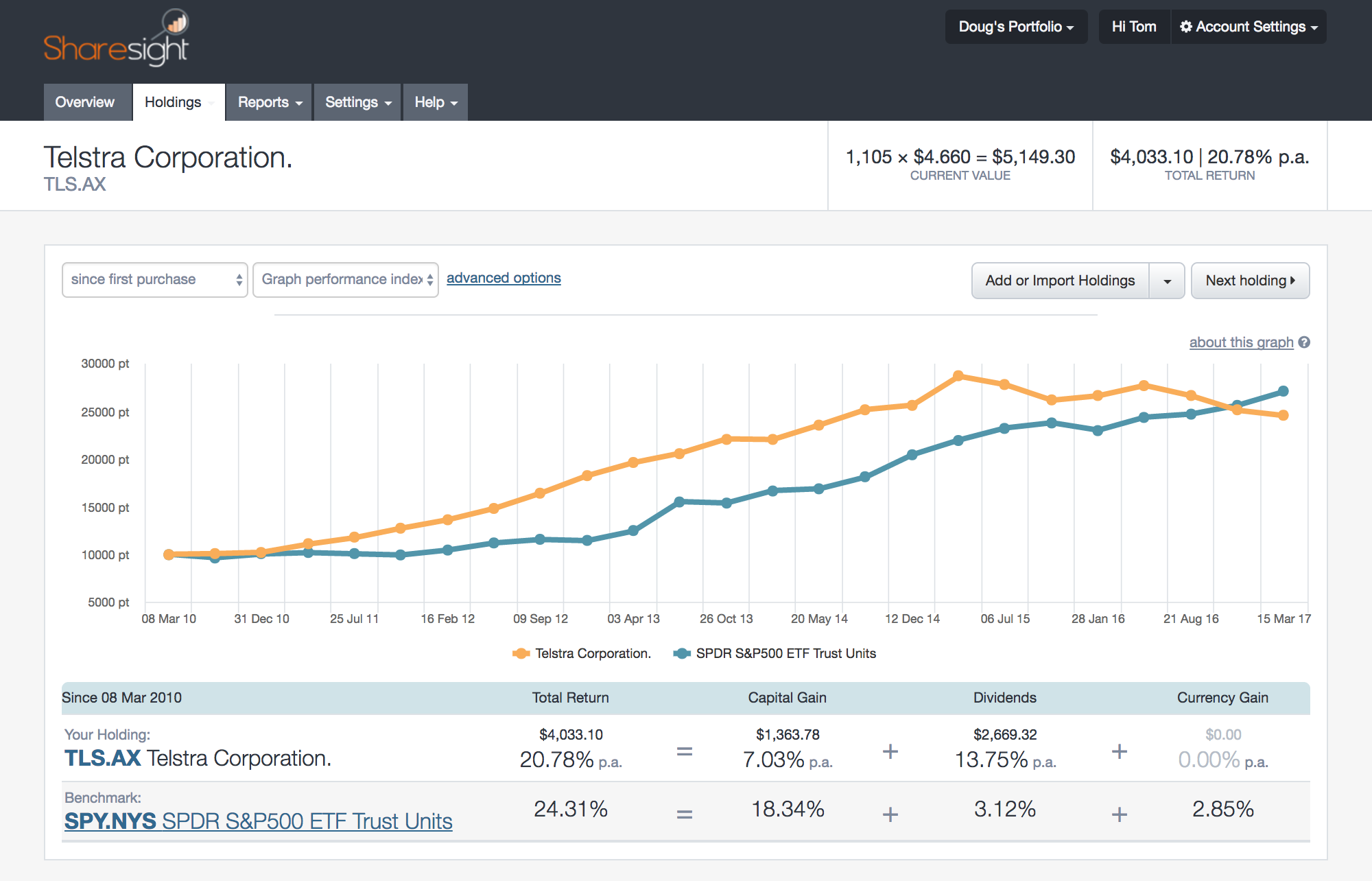
Task: Click the Sharesight logo
Action: click(x=115, y=36)
